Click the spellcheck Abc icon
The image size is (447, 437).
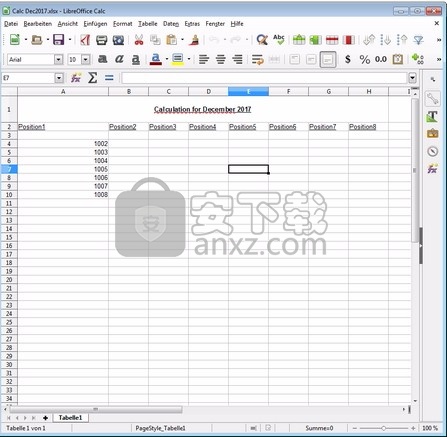coord(279,39)
